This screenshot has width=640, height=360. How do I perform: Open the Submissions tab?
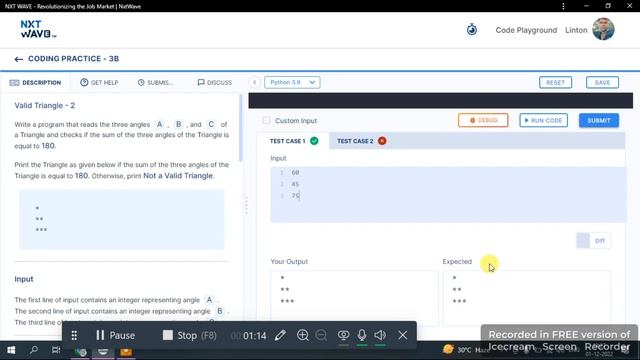pyautogui.click(x=155, y=82)
